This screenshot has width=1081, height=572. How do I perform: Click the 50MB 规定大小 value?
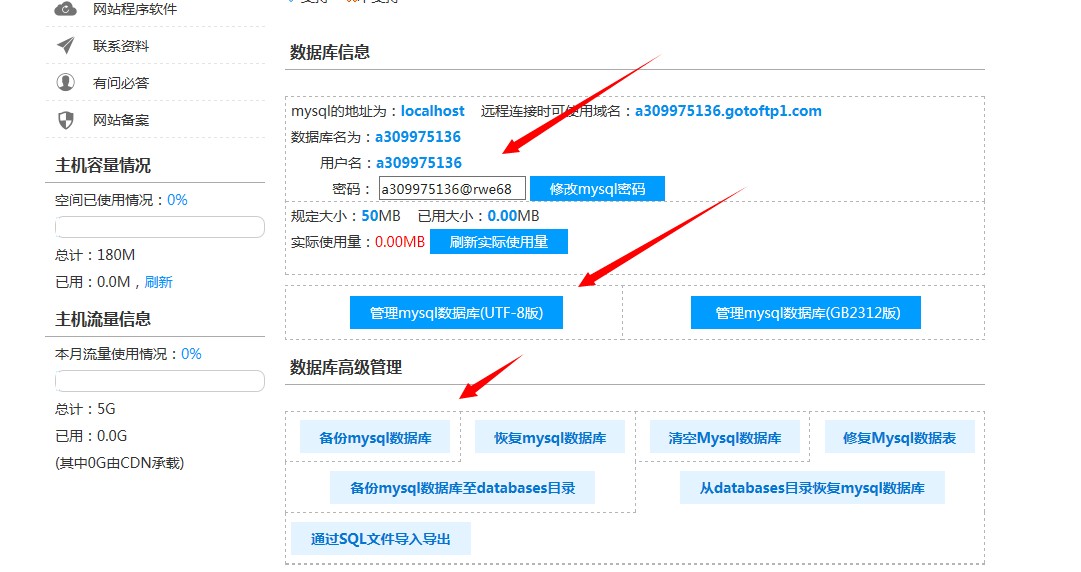coord(381,216)
